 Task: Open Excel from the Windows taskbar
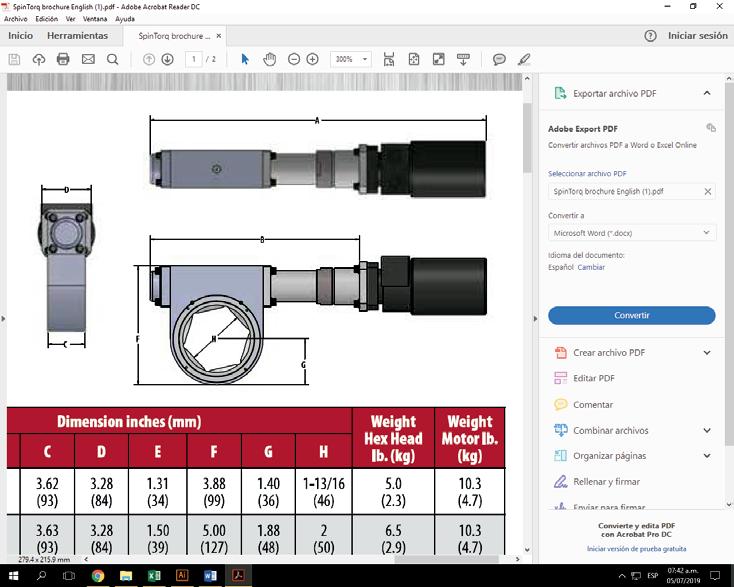coord(154,576)
